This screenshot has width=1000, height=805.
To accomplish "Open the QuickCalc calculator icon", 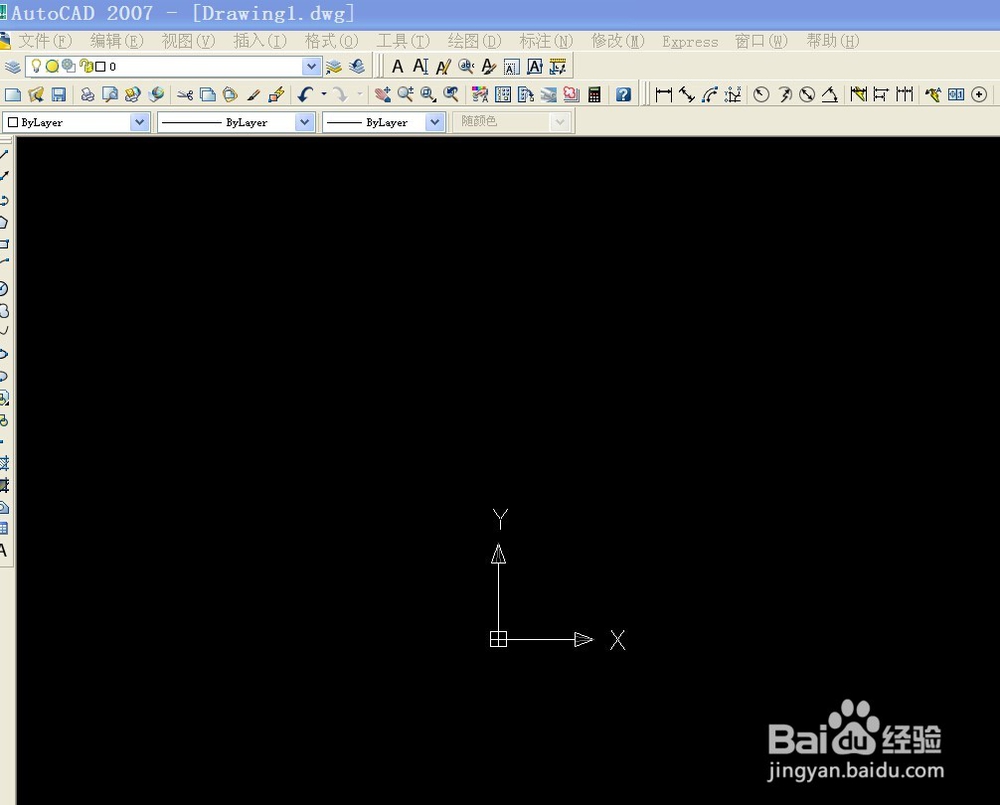I will pyautogui.click(x=594, y=95).
